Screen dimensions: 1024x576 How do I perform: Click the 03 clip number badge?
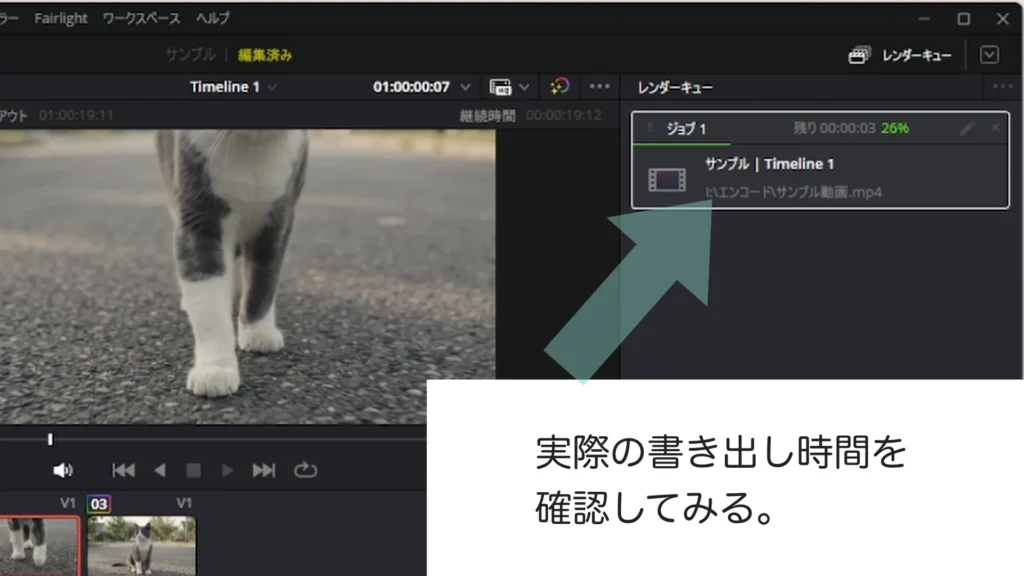click(99, 504)
